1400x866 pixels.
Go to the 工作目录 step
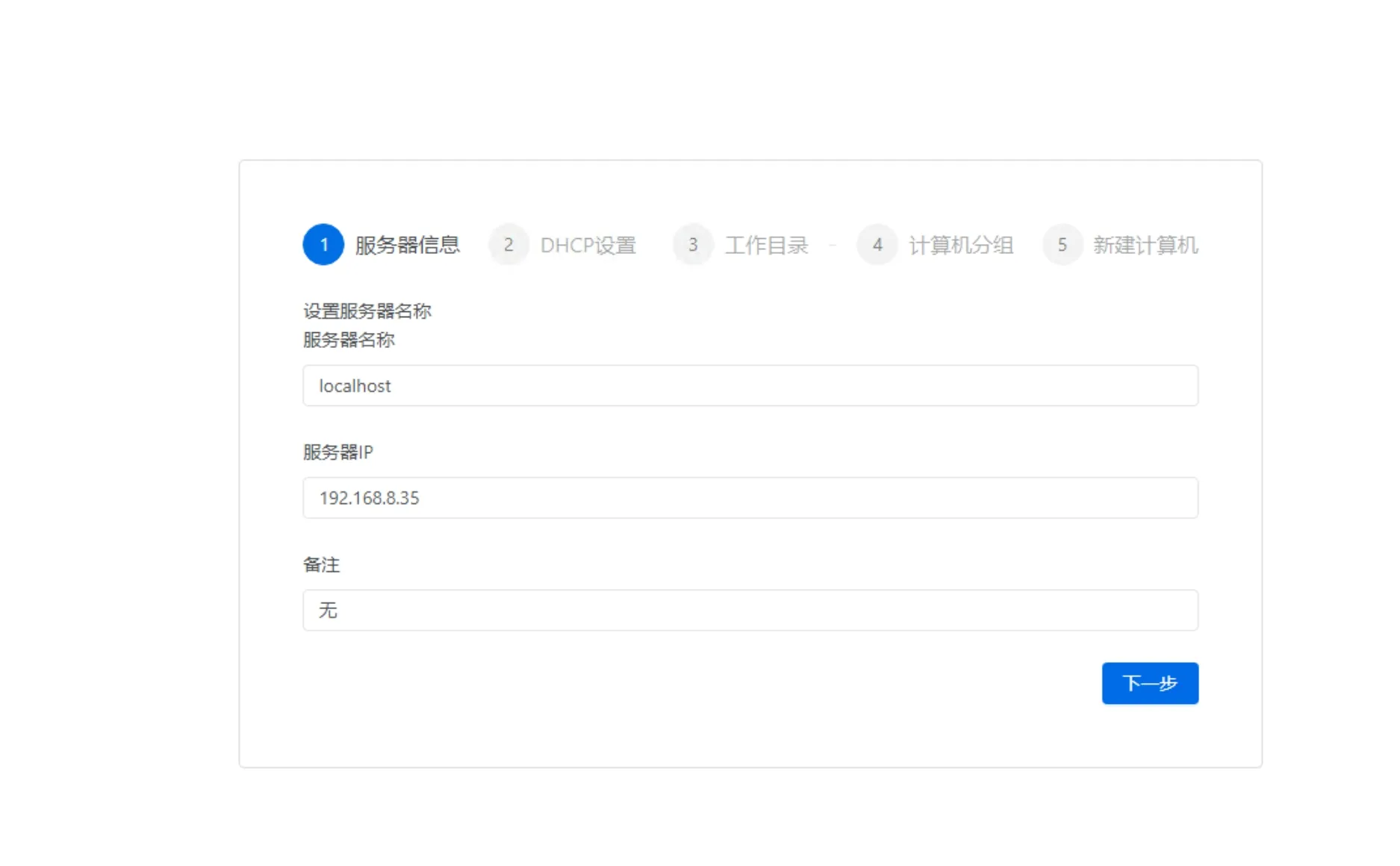[x=768, y=244]
